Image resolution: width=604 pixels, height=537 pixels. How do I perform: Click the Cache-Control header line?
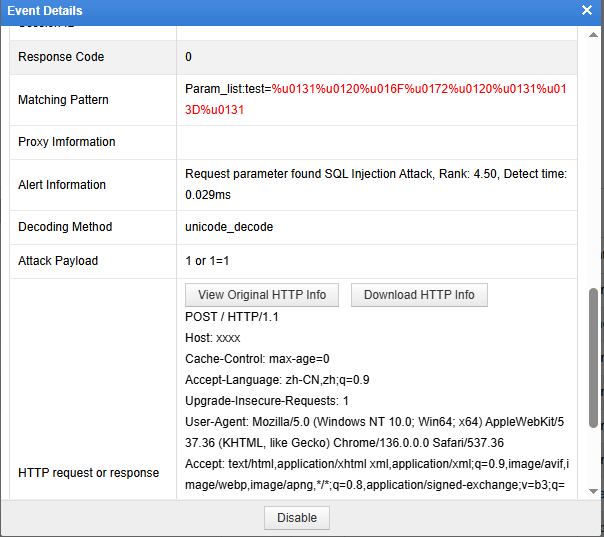click(257, 359)
